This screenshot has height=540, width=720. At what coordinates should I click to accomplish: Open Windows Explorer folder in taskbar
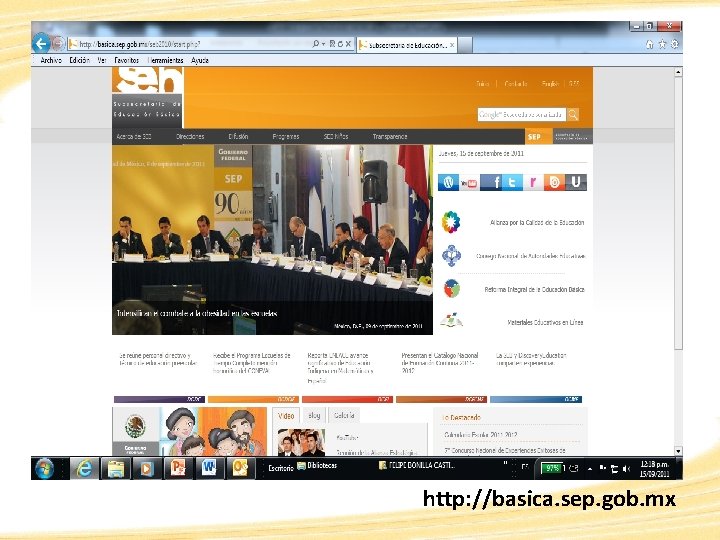(115, 469)
